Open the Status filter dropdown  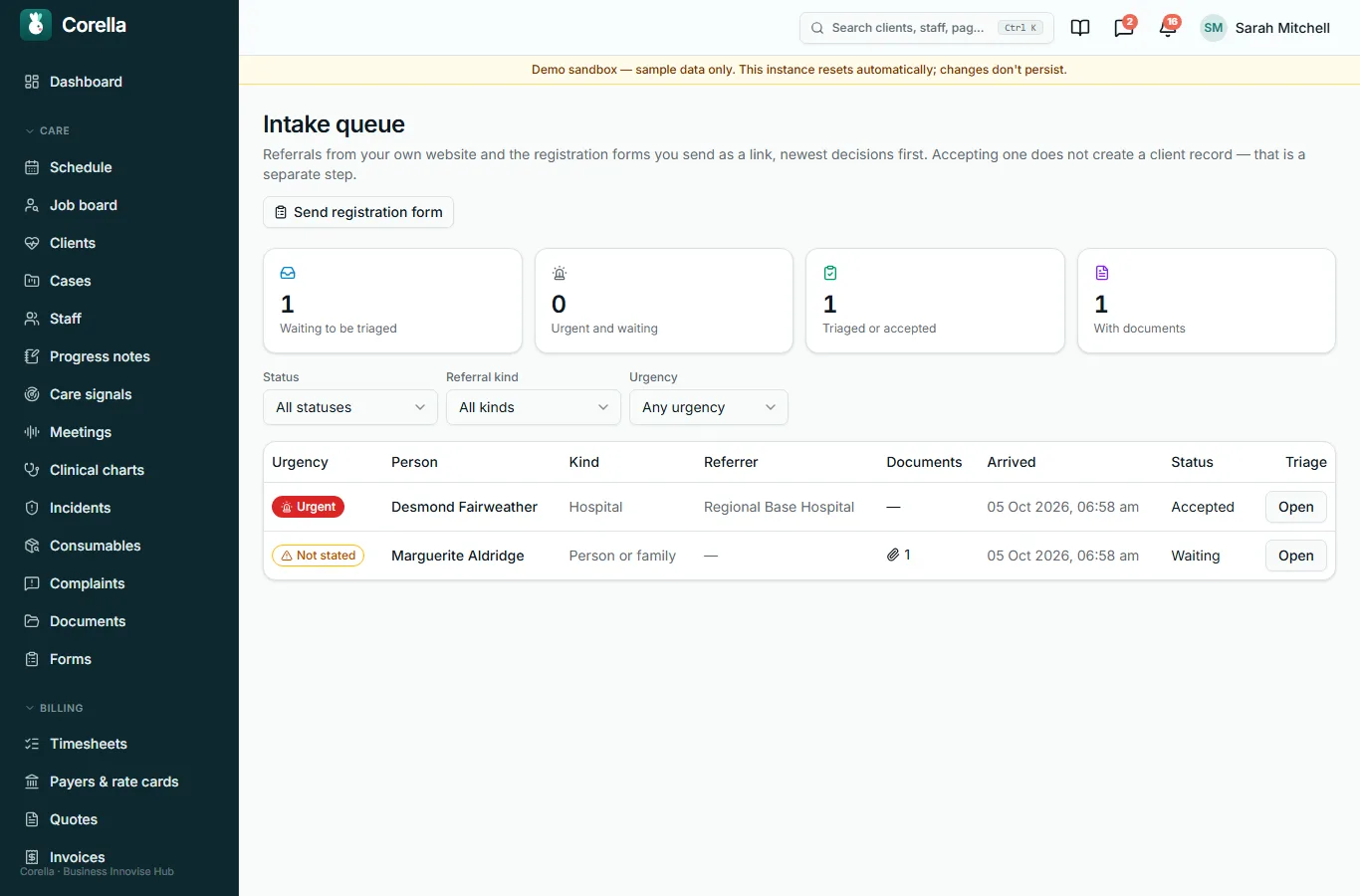click(x=350, y=407)
